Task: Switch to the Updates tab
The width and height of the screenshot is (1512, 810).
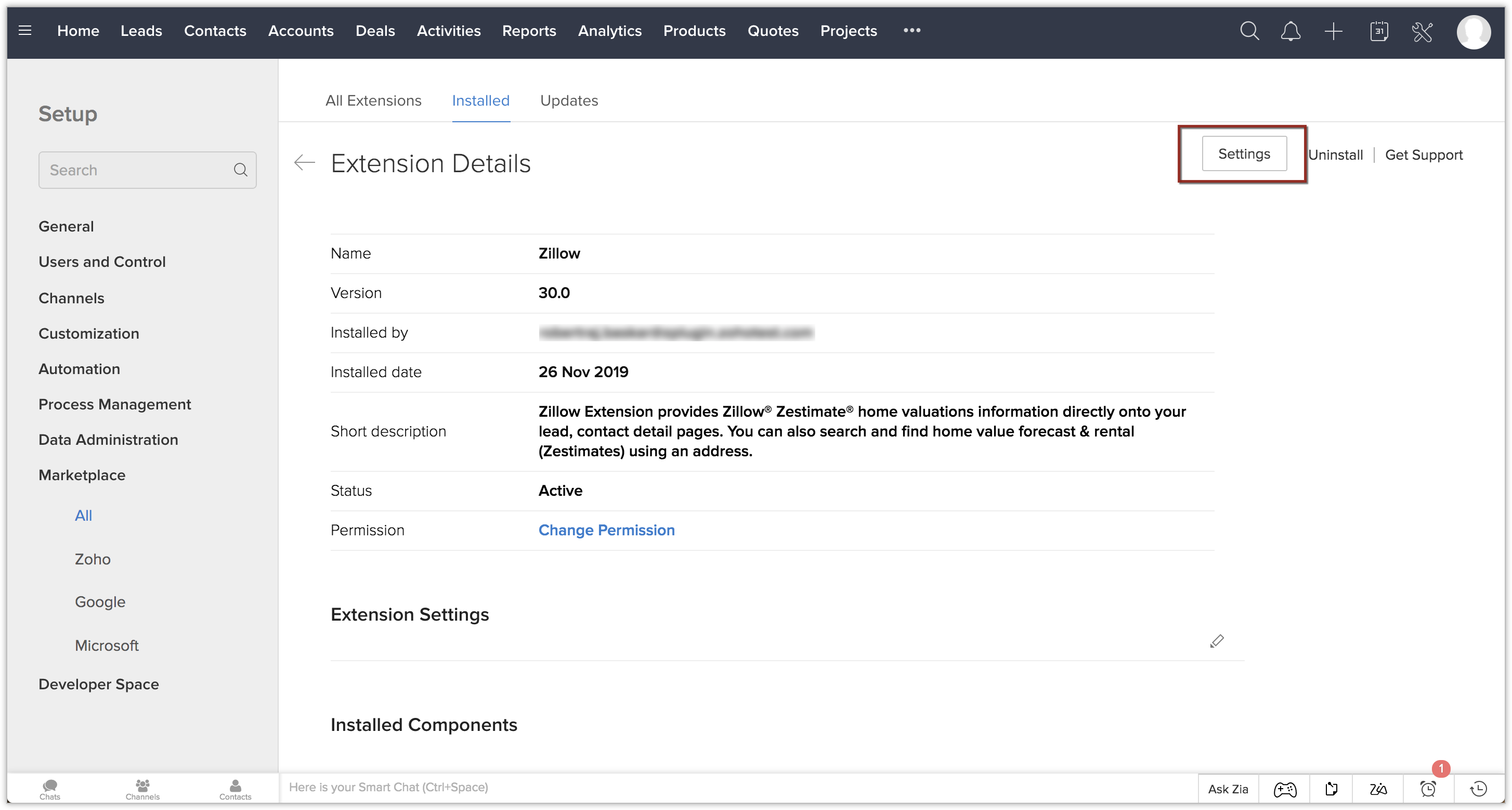Action: pyautogui.click(x=569, y=100)
